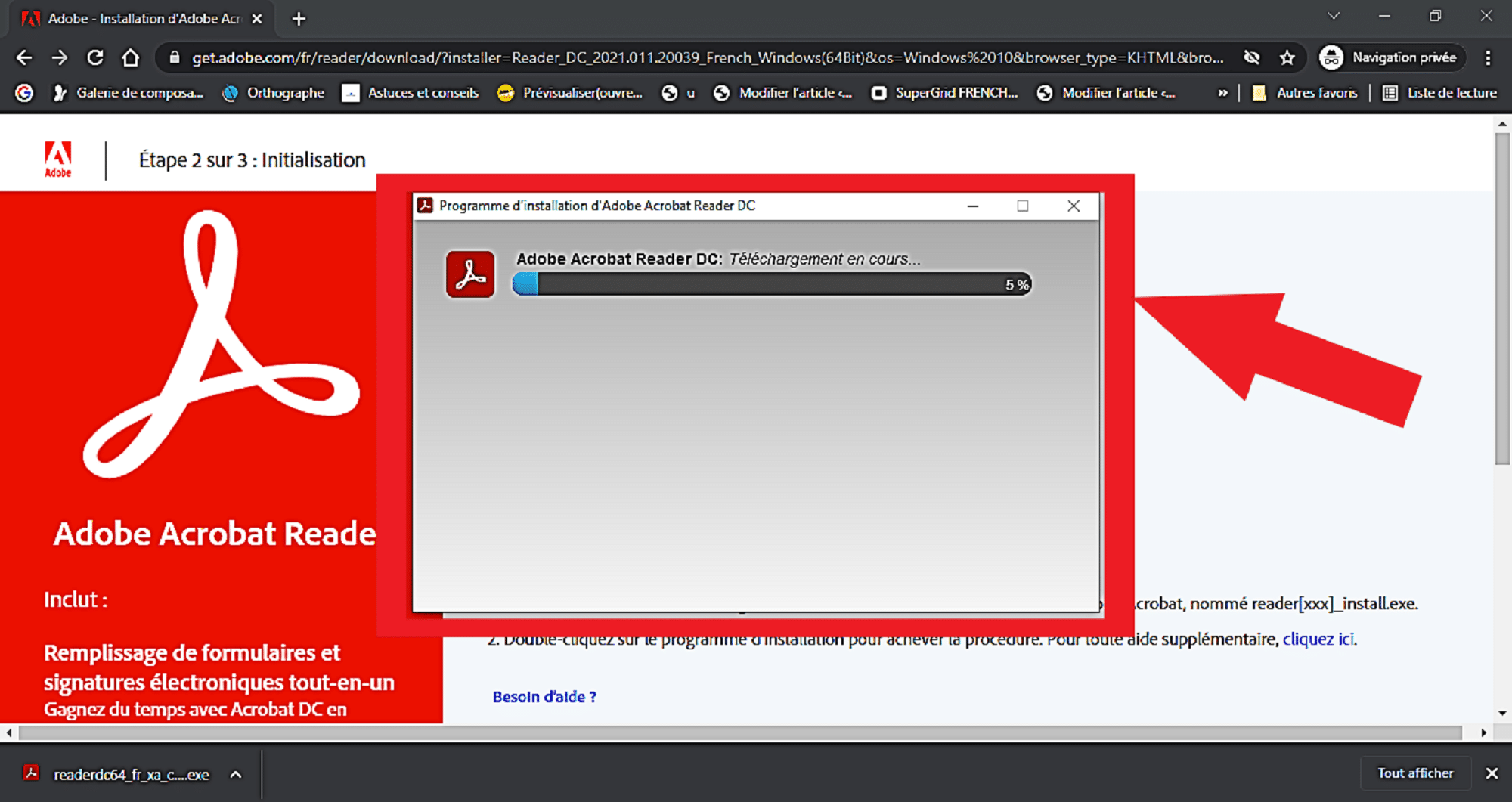Viewport: 1512px width, 802px height.
Task: Close the Adobe installation browser tab
Action: (x=257, y=19)
